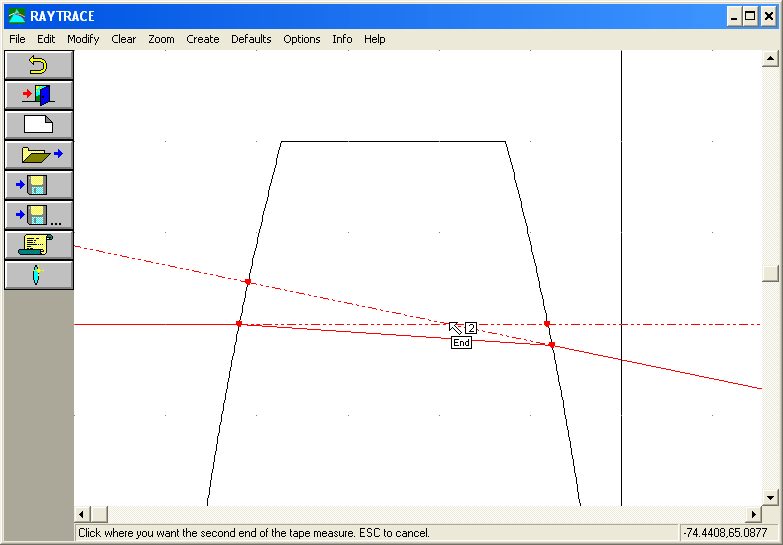The width and height of the screenshot is (783, 545).
Task: Open the Info menu
Action: (x=342, y=39)
